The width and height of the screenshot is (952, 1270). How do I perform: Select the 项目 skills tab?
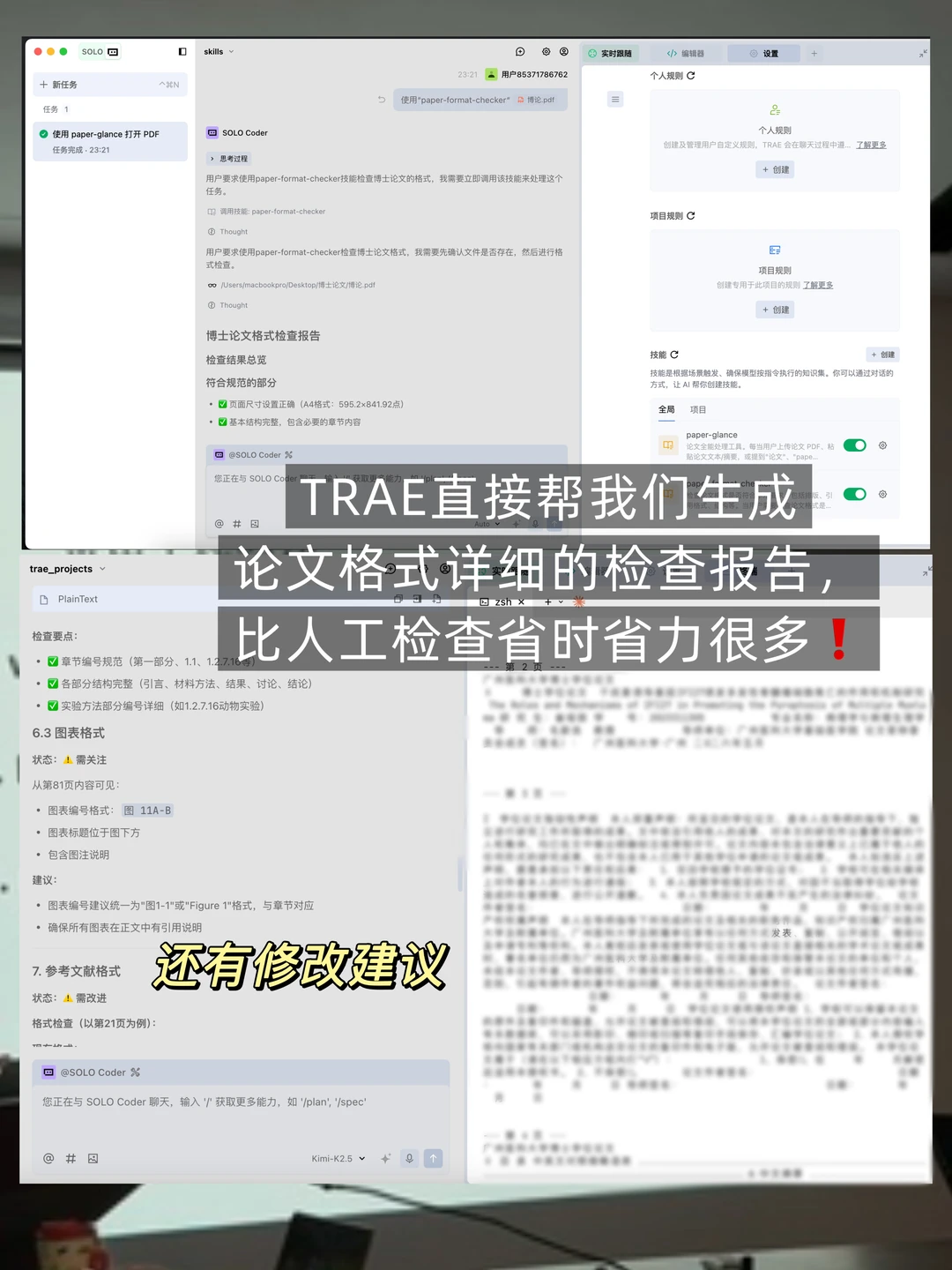click(x=698, y=410)
